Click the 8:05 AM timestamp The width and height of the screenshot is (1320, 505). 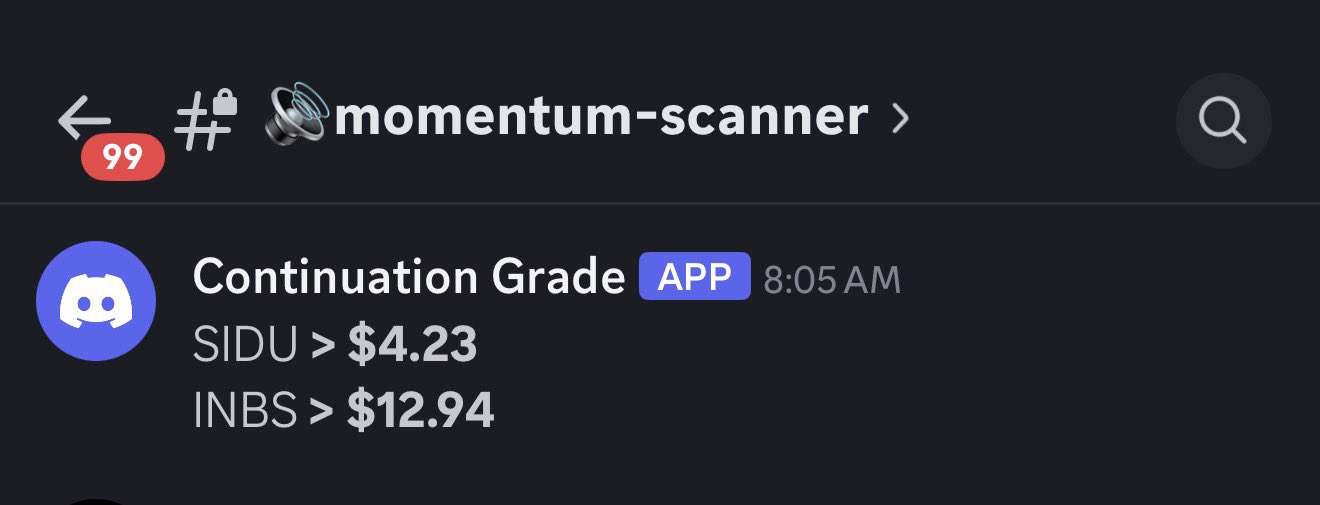pyautogui.click(x=832, y=280)
